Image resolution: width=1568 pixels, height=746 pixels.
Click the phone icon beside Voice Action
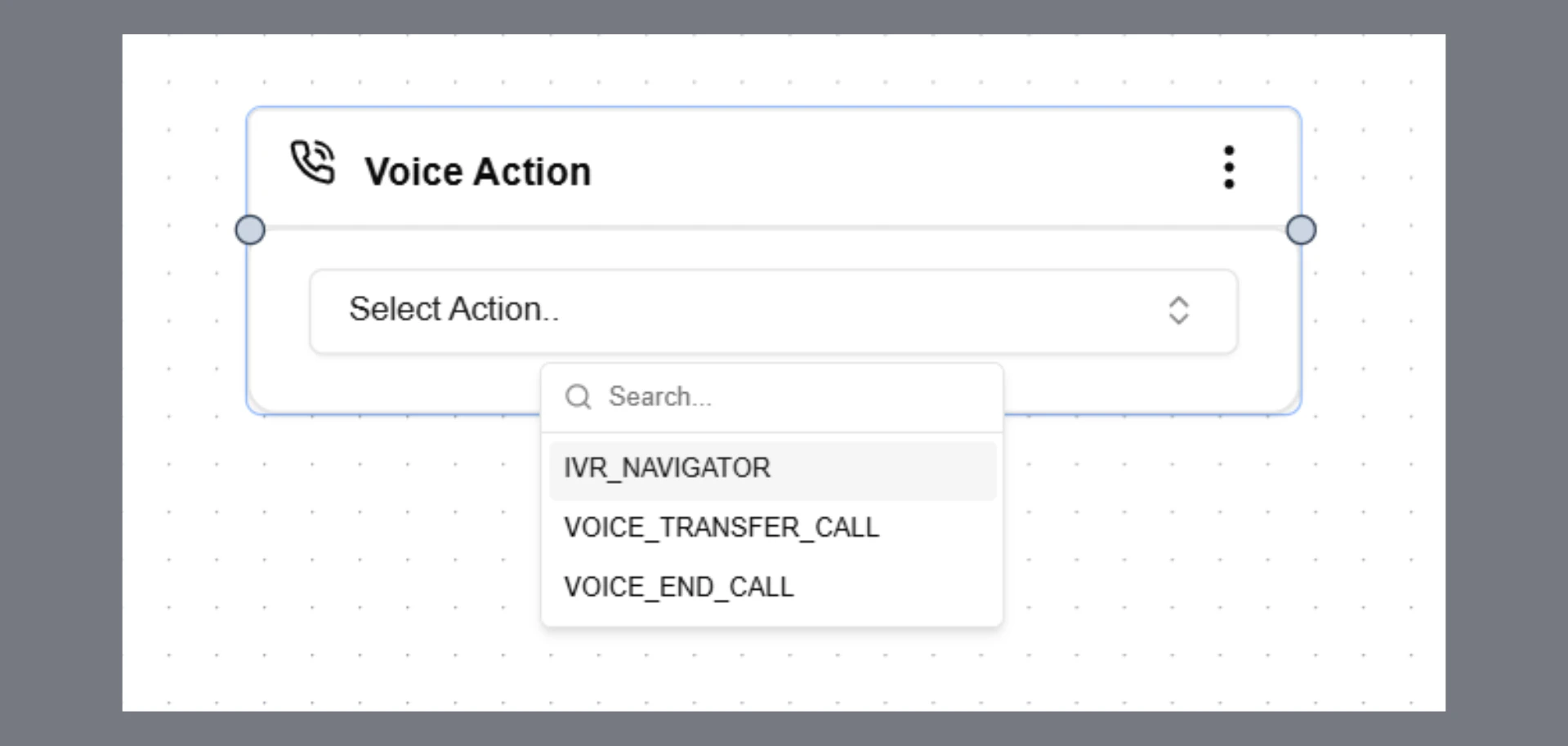pyautogui.click(x=313, y=162)
